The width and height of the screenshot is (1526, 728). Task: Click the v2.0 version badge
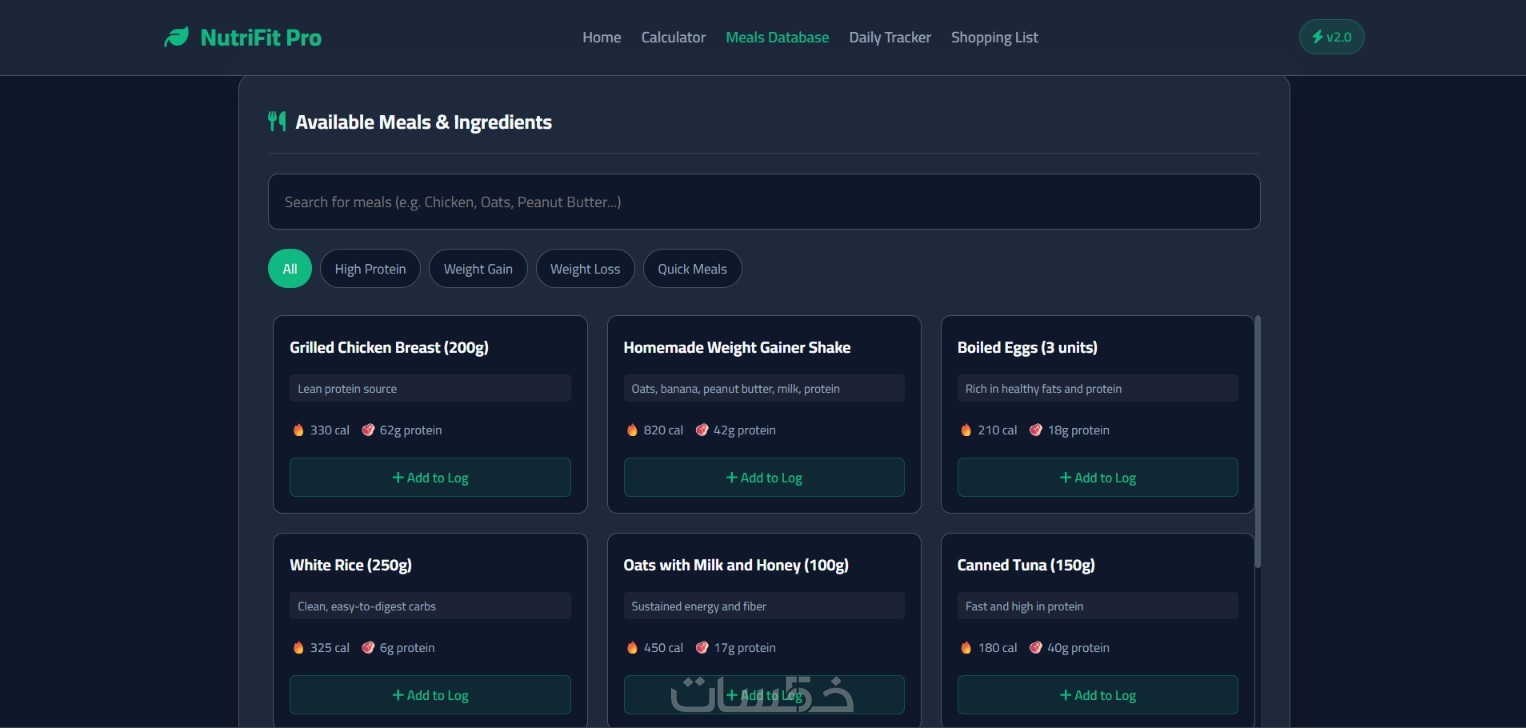(1331, 37)
